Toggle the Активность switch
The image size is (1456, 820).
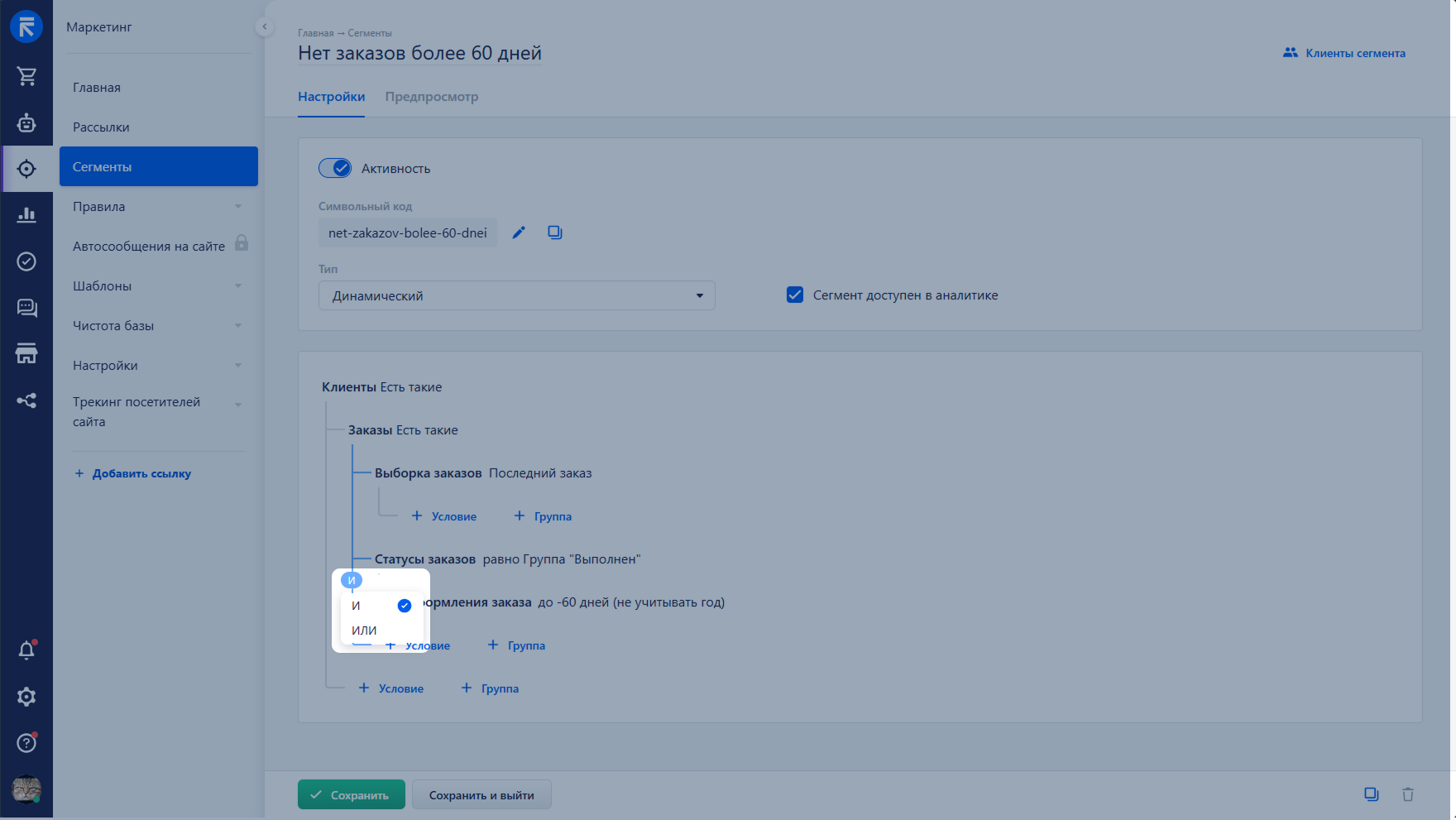335,168
